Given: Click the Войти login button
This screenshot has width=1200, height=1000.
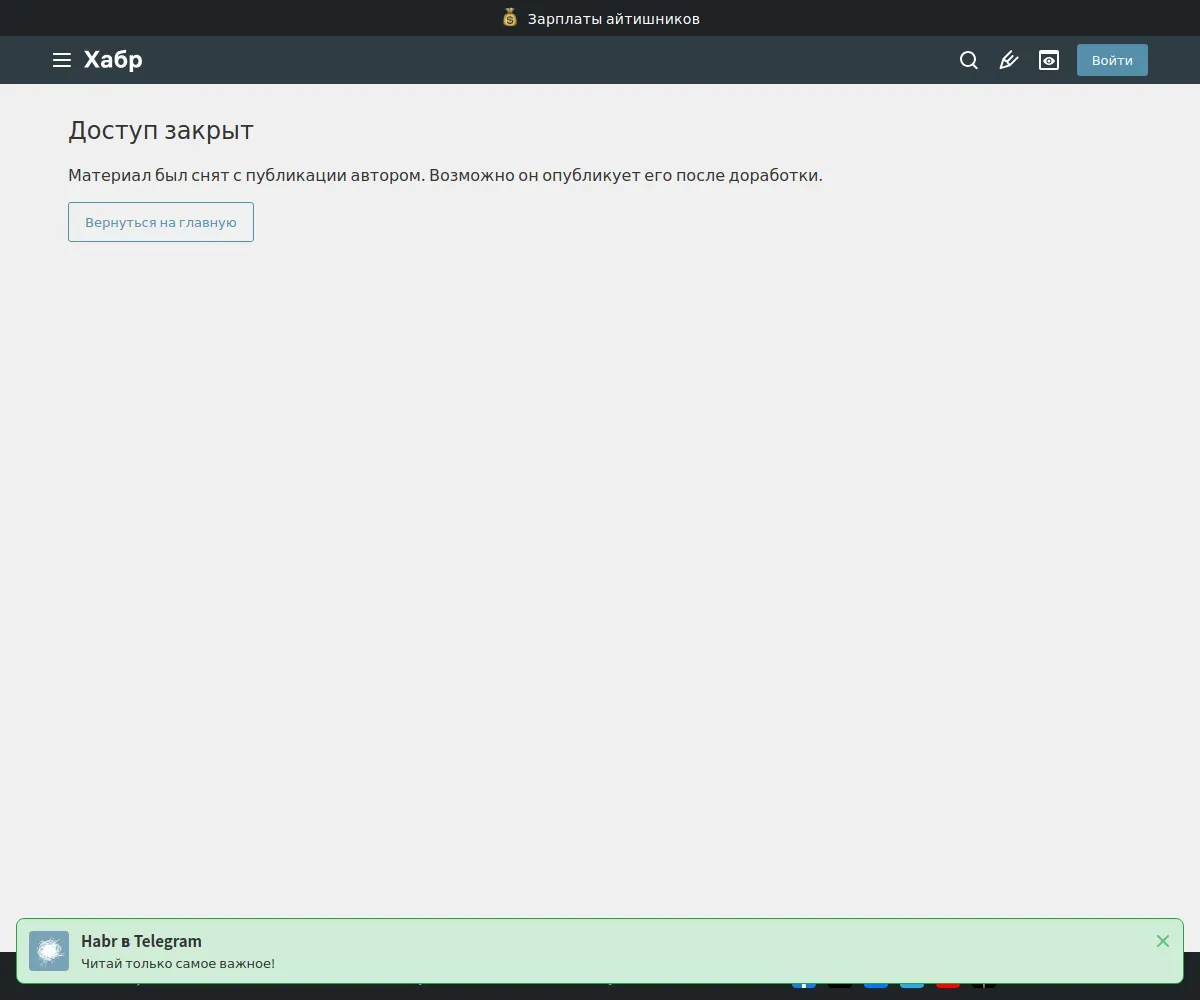Looking at the screenshot, I should point(1112,60).
